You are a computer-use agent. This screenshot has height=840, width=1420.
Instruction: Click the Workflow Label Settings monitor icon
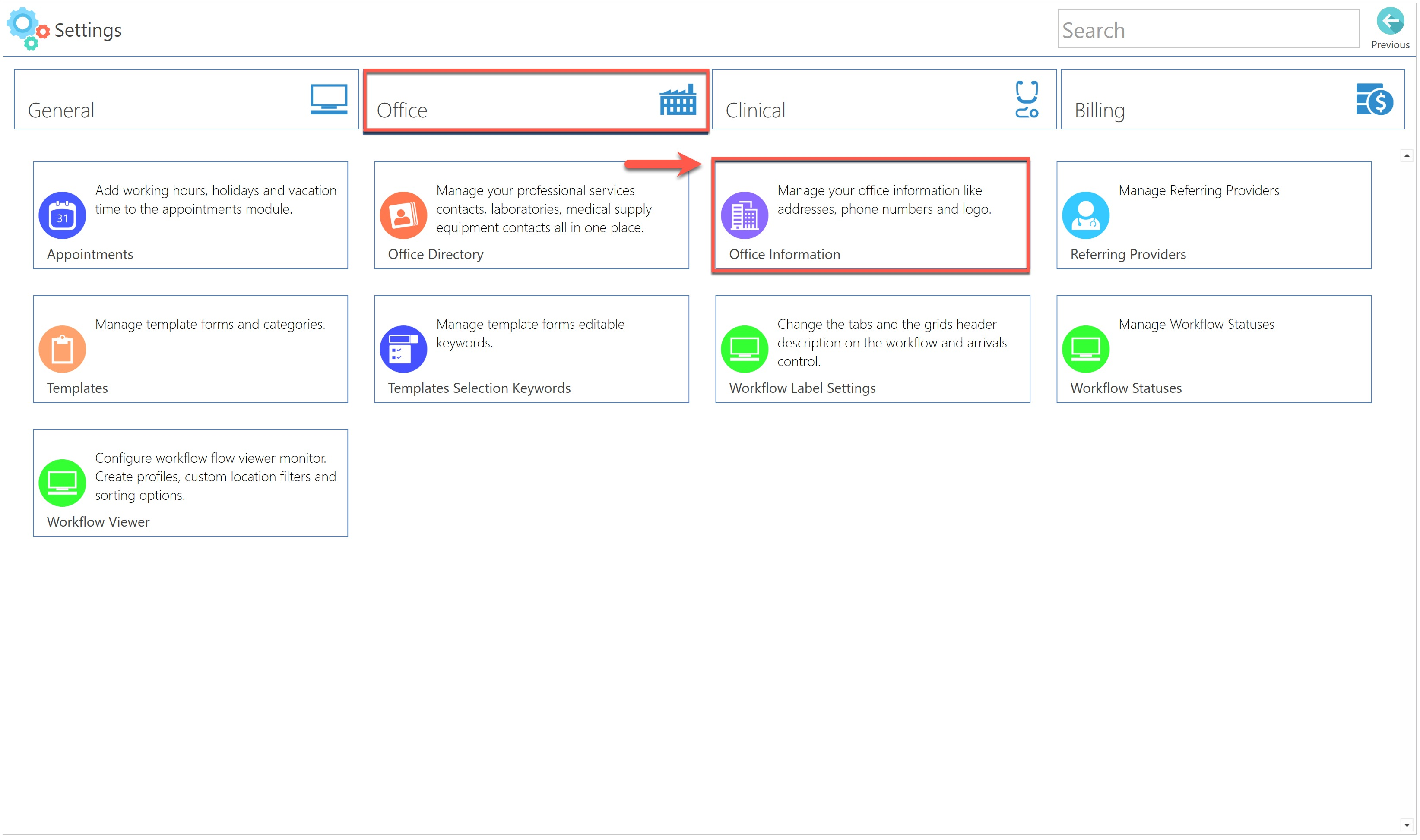744,349
